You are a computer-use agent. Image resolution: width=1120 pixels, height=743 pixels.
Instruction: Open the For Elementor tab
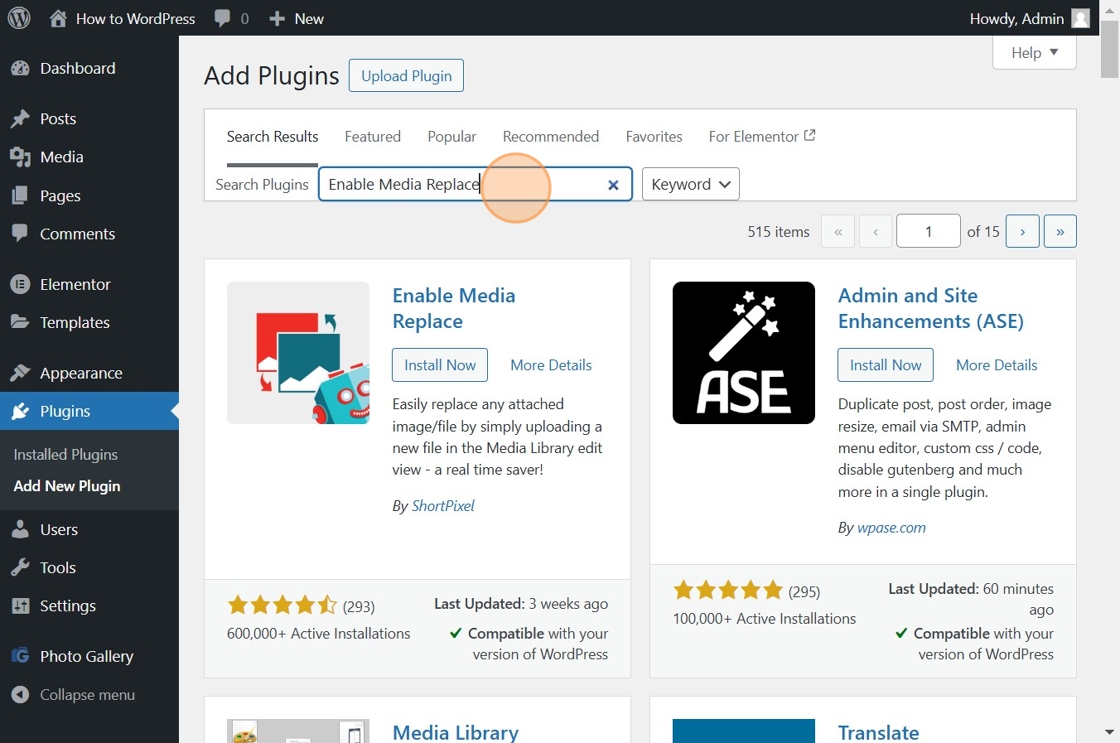point(761,136)
